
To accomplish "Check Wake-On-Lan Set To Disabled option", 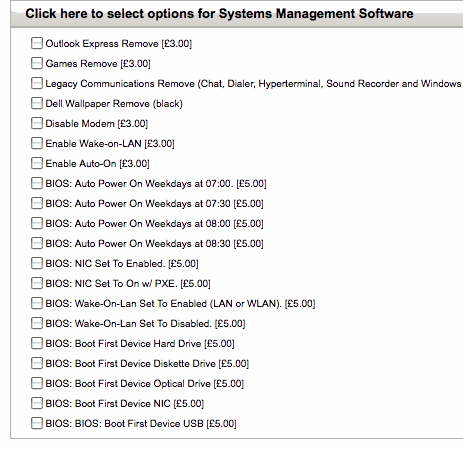I will click(37, 323).
